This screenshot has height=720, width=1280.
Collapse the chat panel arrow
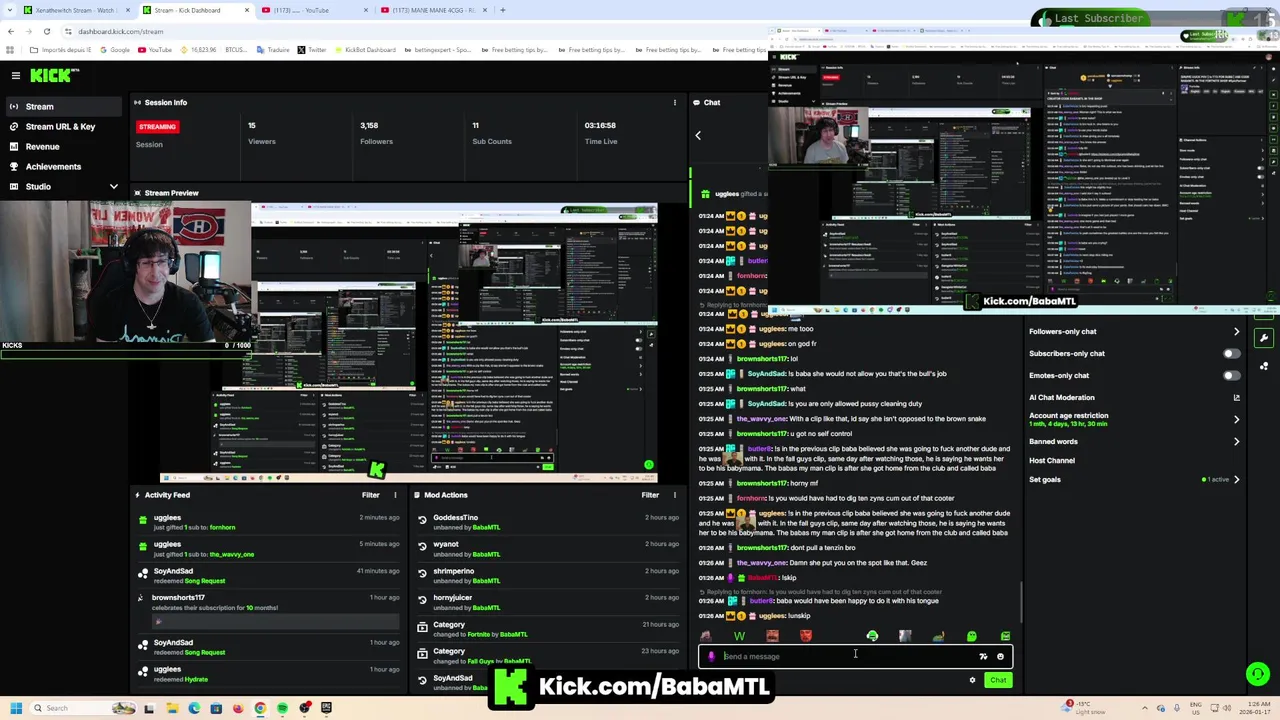[698, 135]
